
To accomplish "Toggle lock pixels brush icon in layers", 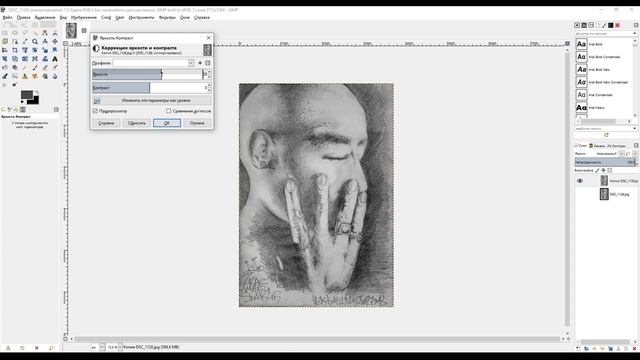I will (597, 170).
